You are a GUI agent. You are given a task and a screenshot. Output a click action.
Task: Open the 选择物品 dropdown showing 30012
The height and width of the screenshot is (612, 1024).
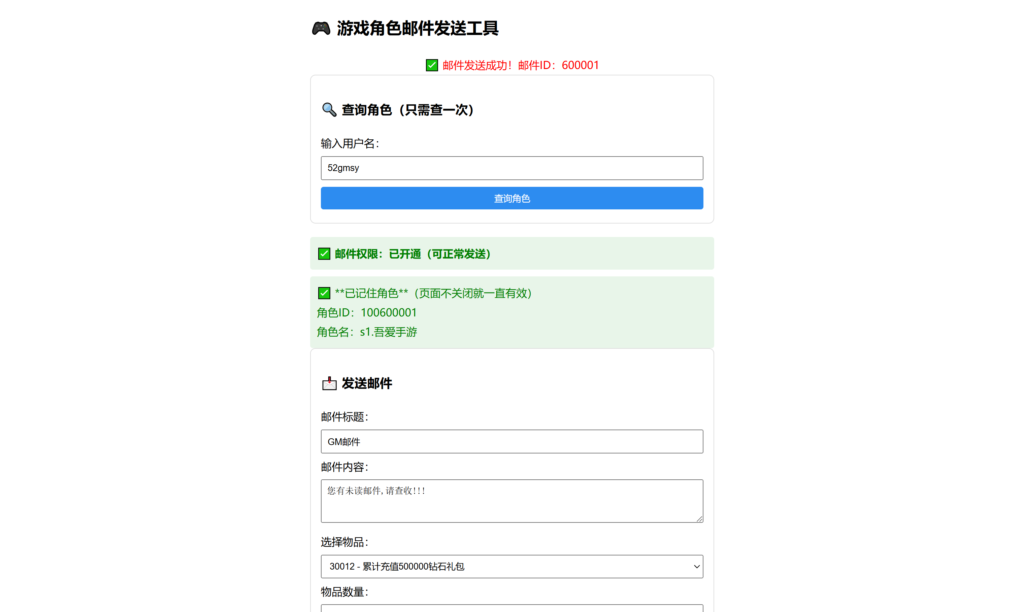click(512, 566)
